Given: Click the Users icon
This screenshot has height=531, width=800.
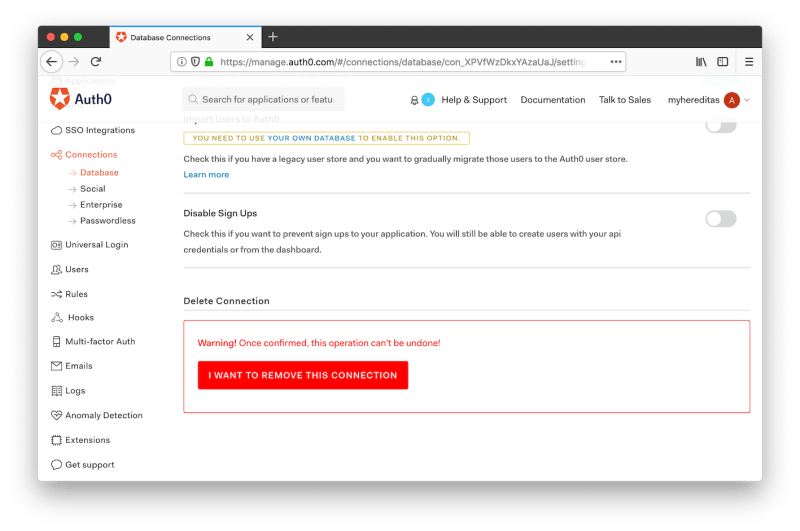Looking at the screenshot, I should point(56,270).
